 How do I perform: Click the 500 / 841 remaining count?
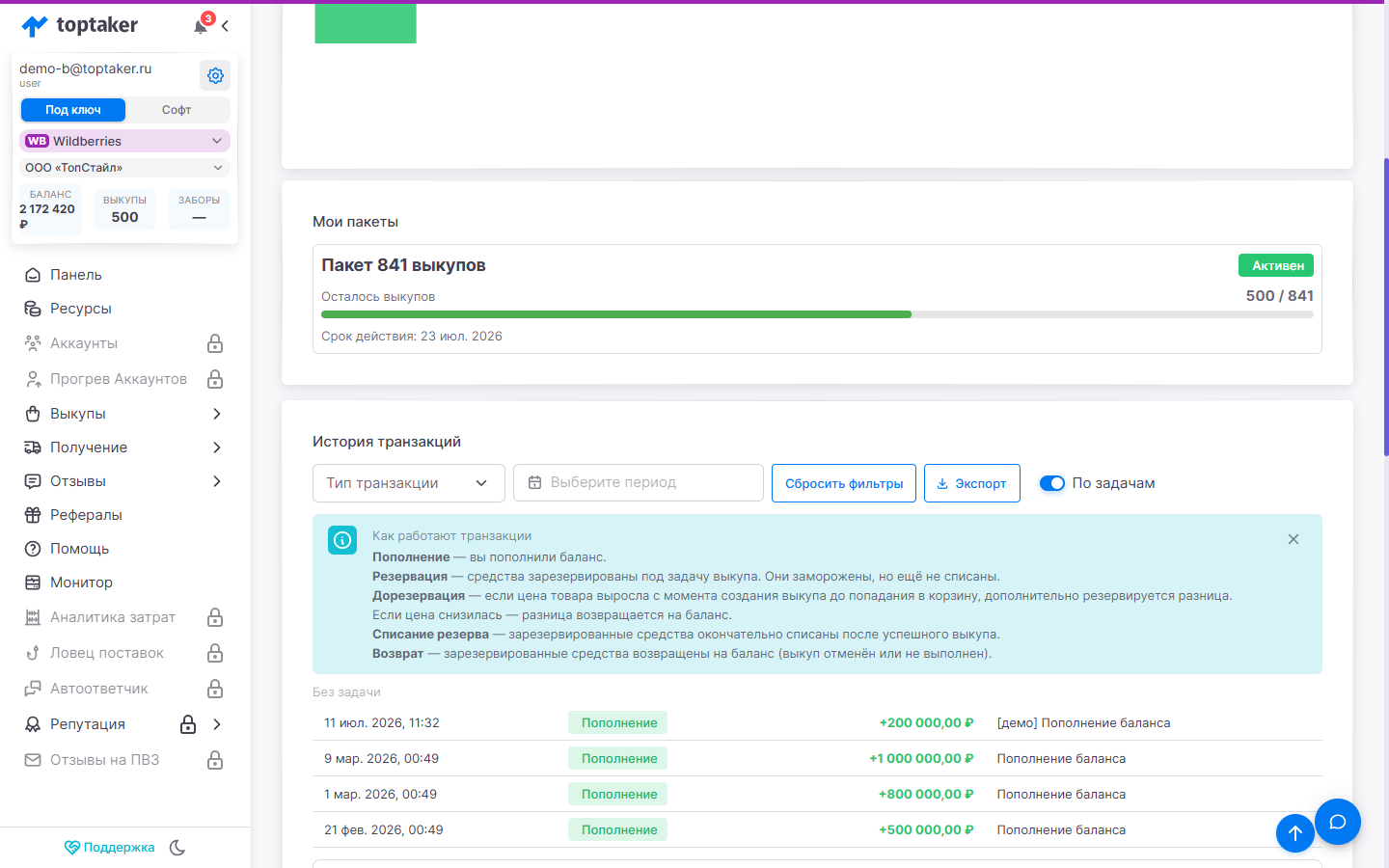[1280, 296]
